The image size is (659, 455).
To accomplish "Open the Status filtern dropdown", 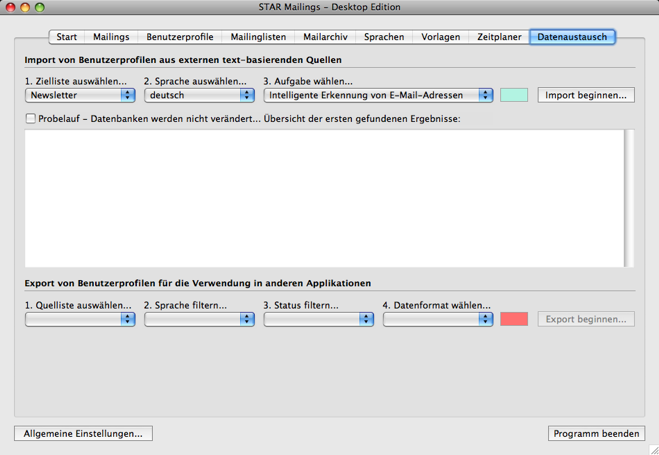I will tap(319, 319).
